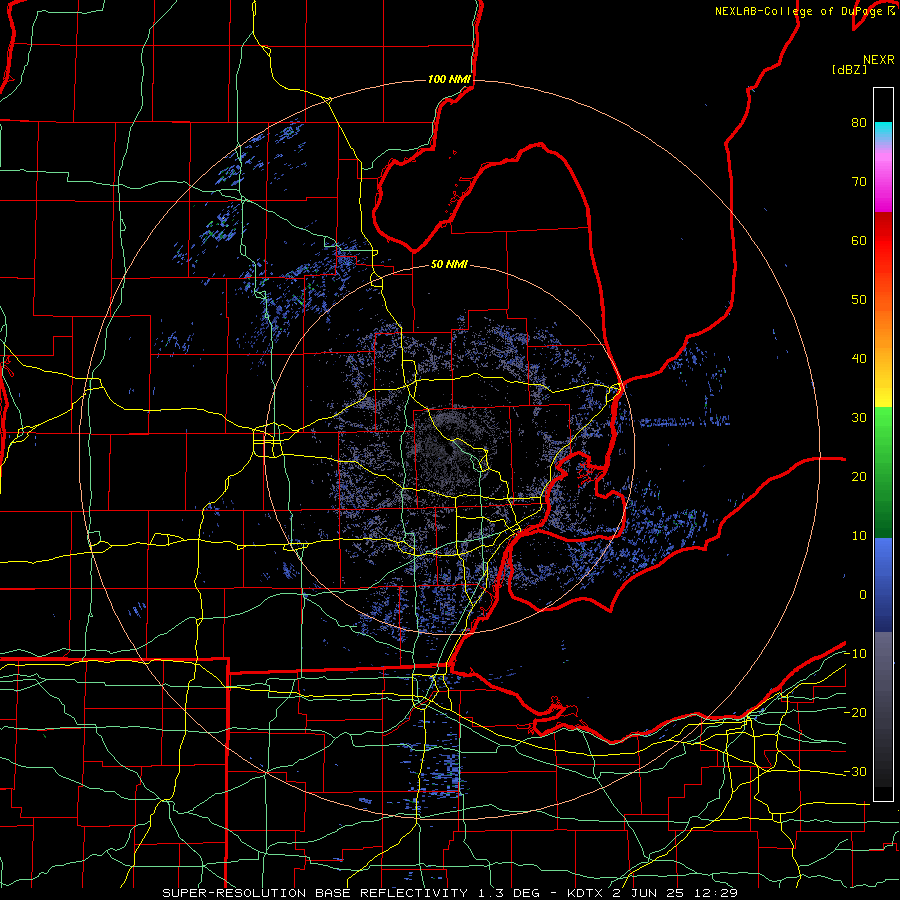900x900 pixels.
Task: Click the 20 value on dBZ scale
Action: 859,476
